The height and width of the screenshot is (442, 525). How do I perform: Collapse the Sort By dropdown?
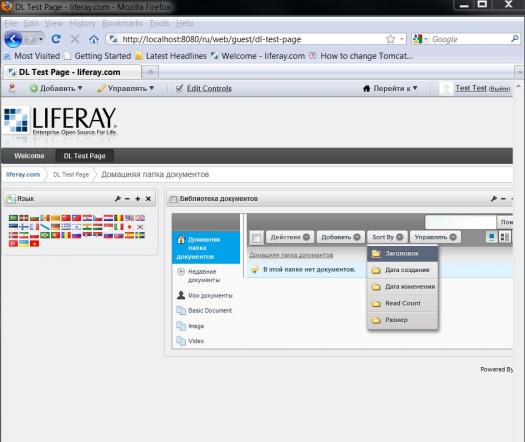pos(387,237)
